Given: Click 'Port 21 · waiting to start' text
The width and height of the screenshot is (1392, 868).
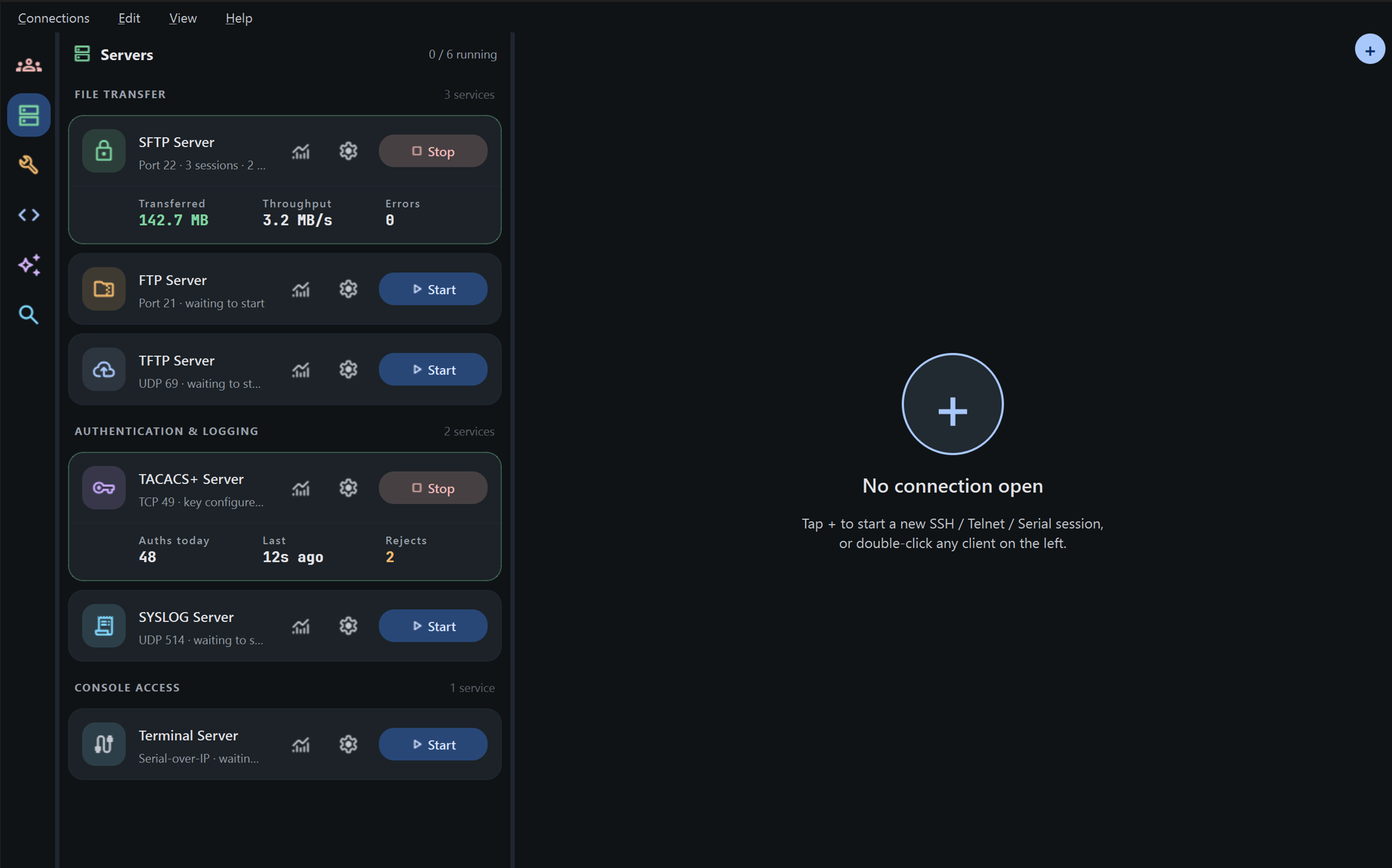Looking at the screenshot, I should (x=201, y=303).
